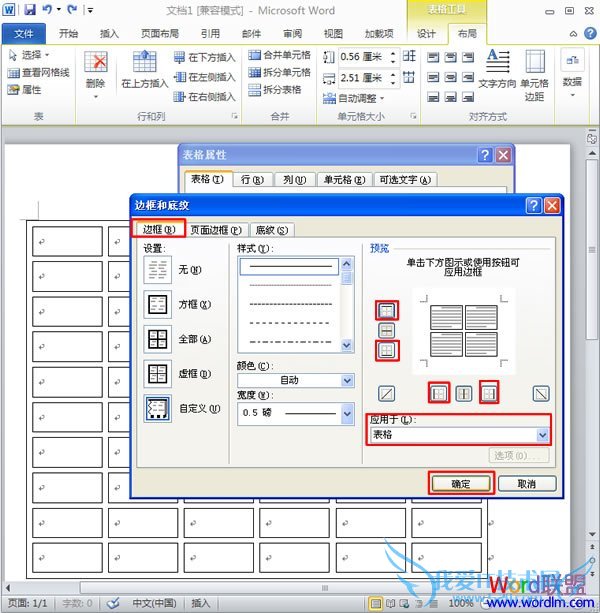Toggle left border button in preview

pos(439,393)
